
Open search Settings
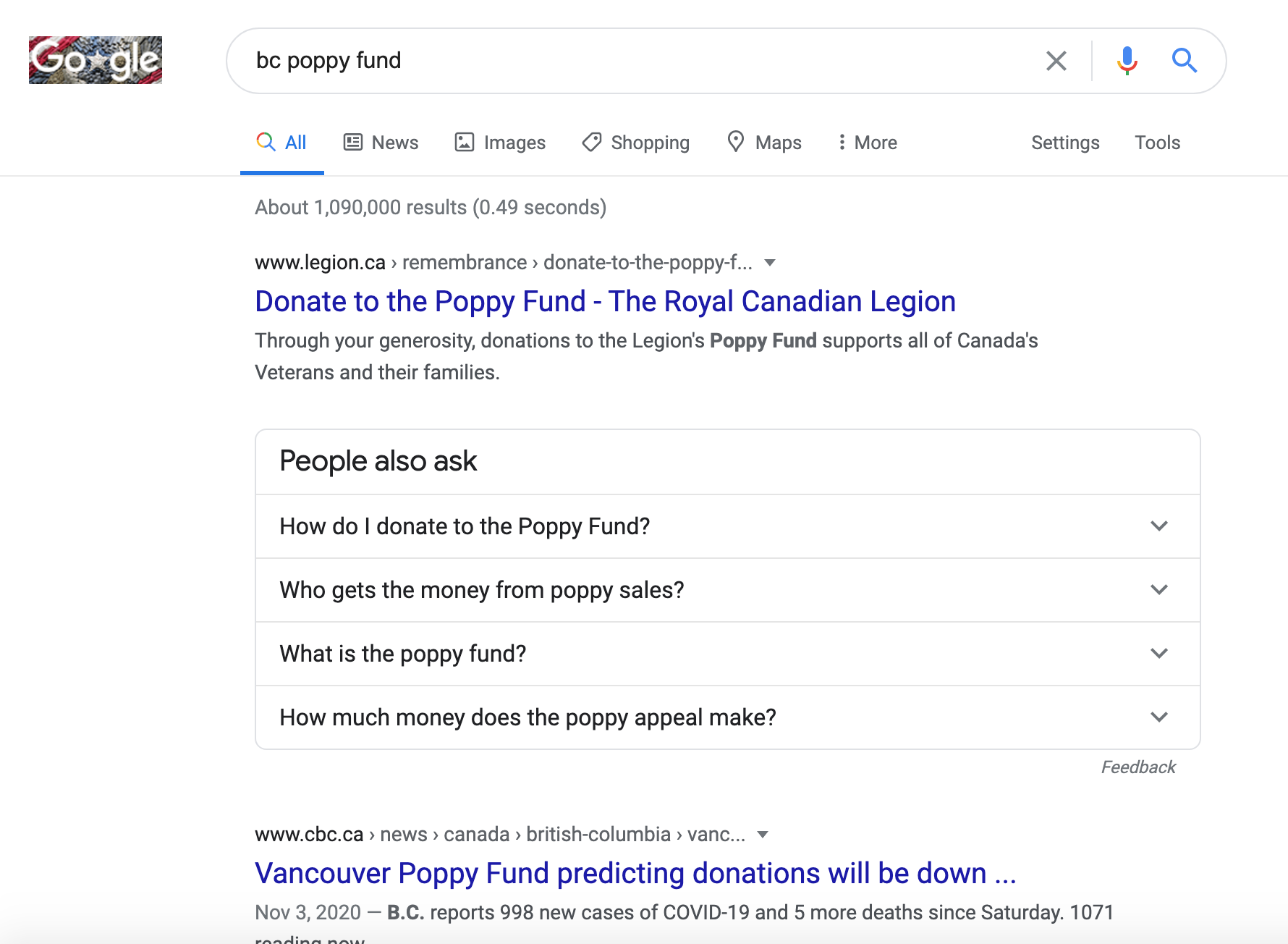pyautogui.click(x=1065, y=143)
